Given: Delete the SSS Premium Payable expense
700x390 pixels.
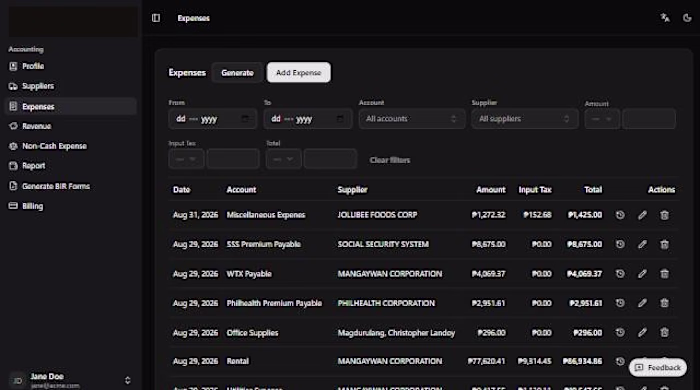Looking at the screenshot, I should [664, 244].
